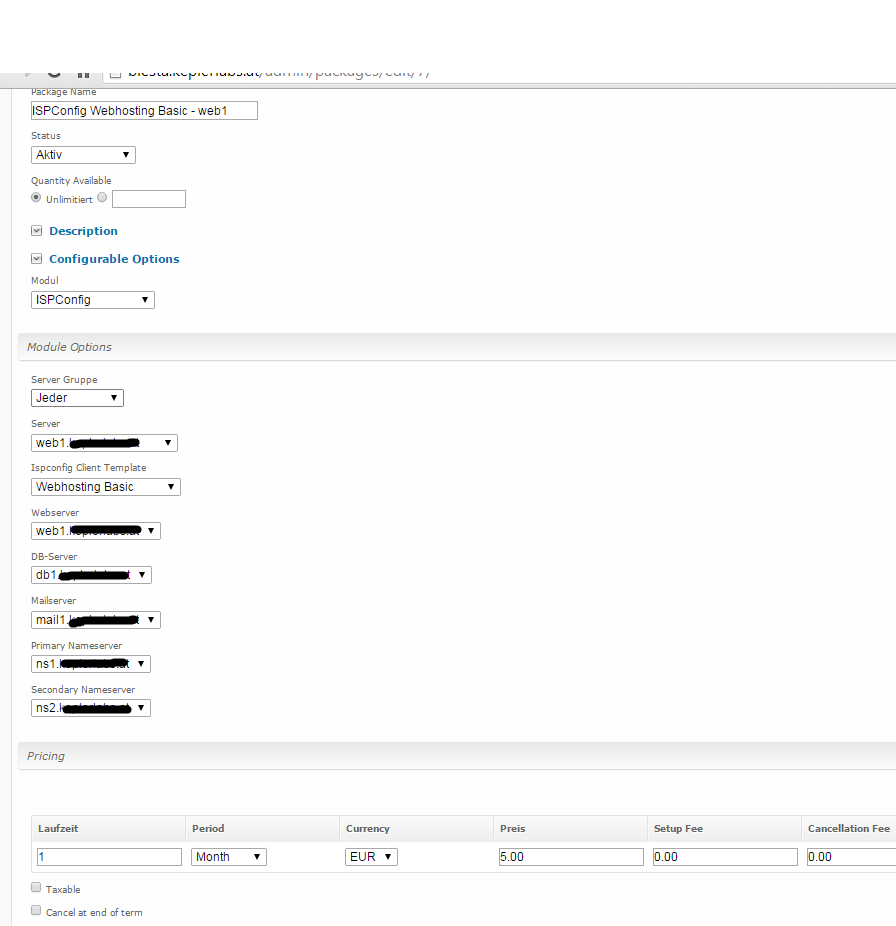Open the Modul dropdown showing ISPConfig
Screen dimensions: 896x926
point(93,300)
